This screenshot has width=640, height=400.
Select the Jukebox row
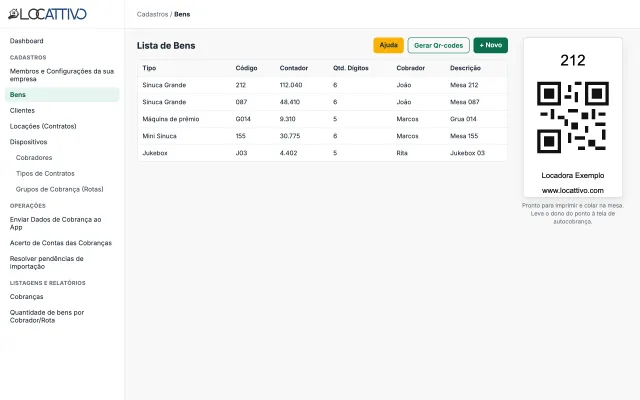point(322,153)
